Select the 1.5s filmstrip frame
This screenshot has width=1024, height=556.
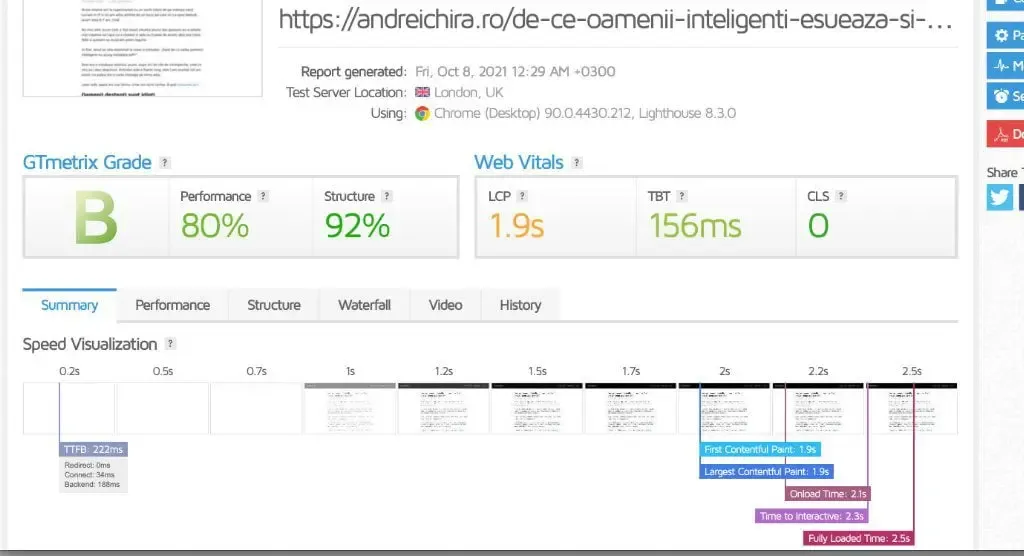point(537,408)
